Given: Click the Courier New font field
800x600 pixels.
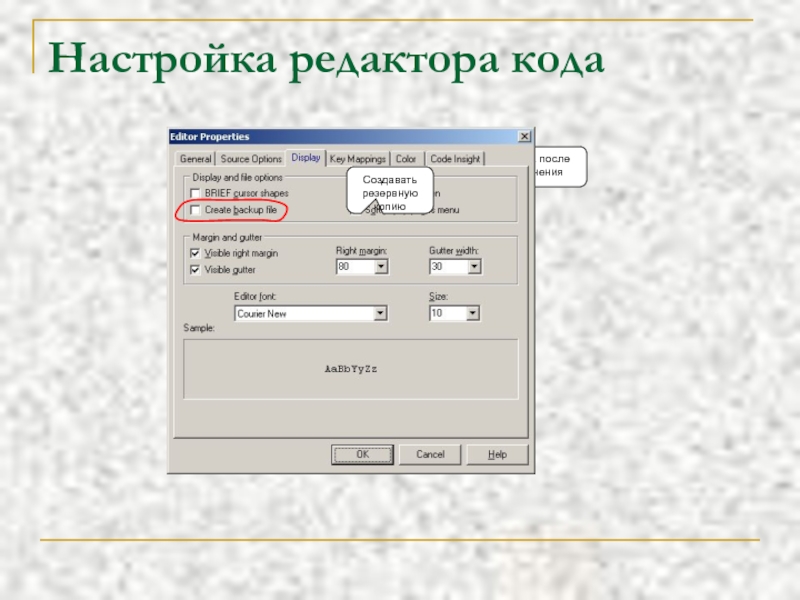Looking at the screenshot, I should tap(303, 314).
